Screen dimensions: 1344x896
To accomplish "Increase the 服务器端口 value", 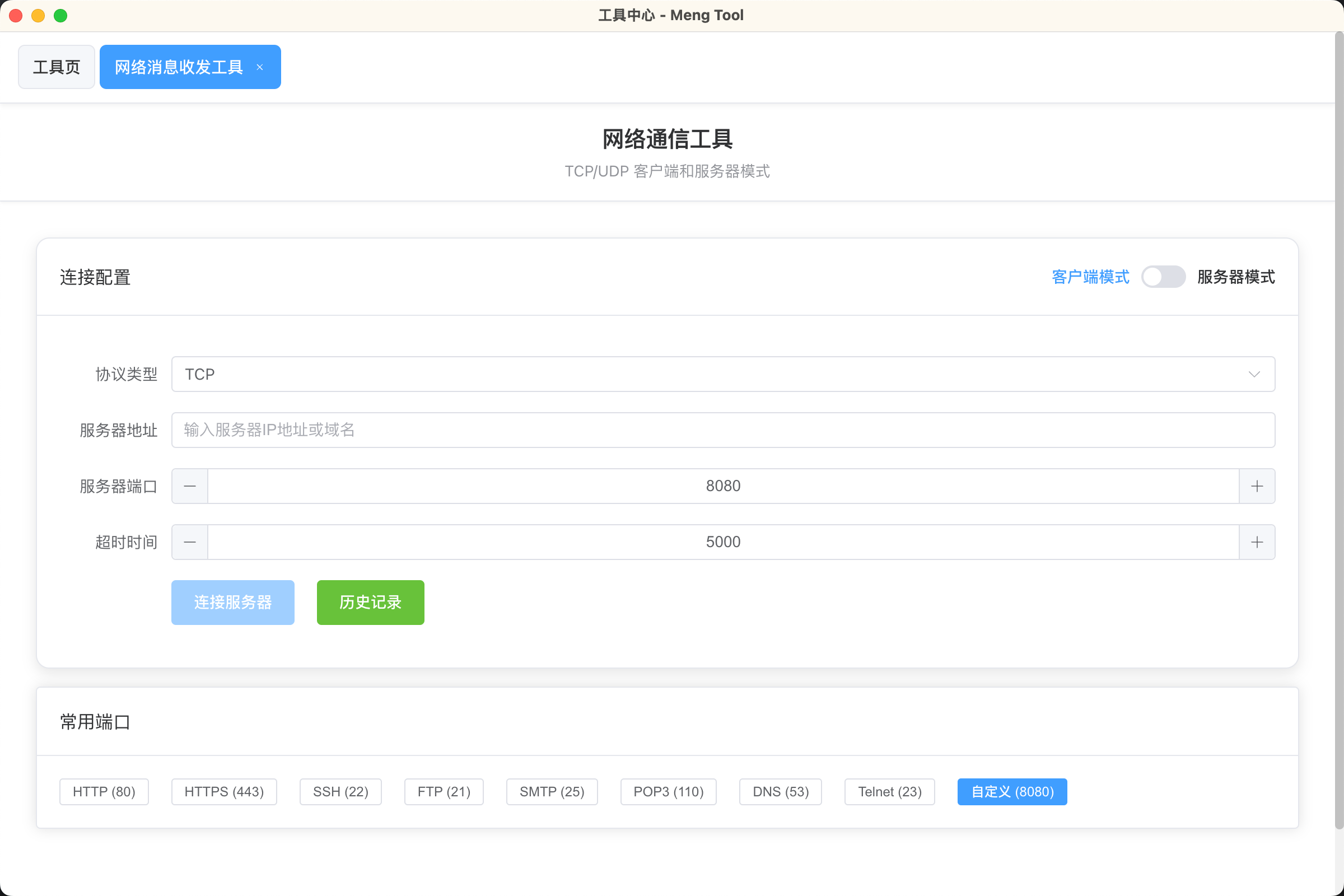I will coord(1257,486).
